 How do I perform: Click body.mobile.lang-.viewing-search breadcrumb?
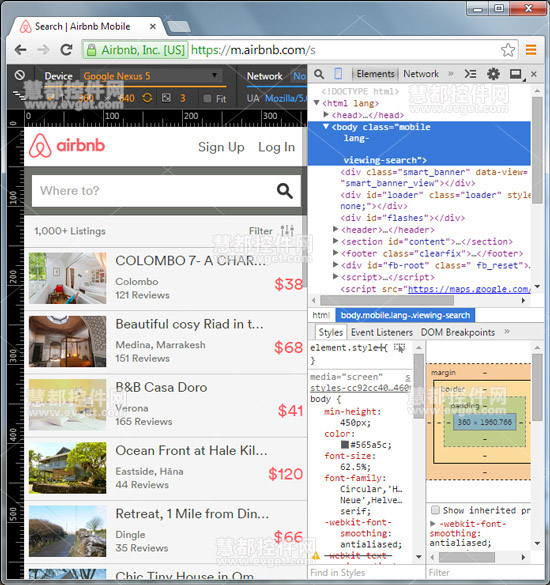coord(405,315)
